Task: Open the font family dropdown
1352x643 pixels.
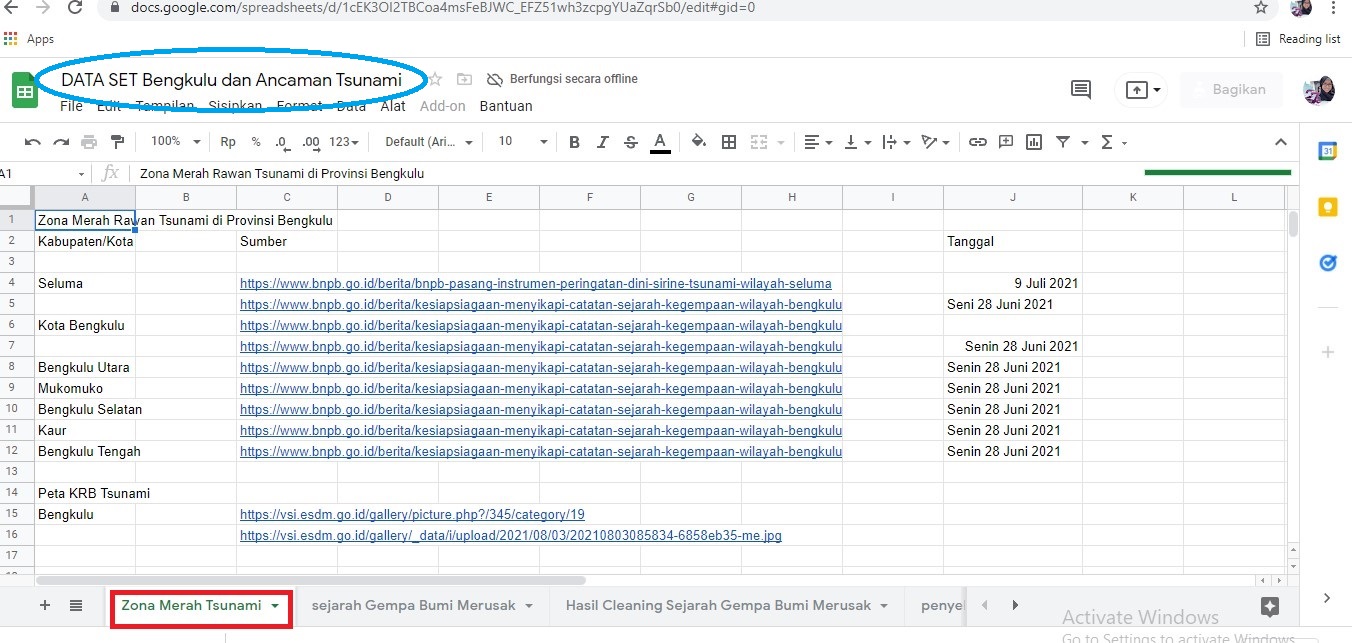Action: [429, 142]
